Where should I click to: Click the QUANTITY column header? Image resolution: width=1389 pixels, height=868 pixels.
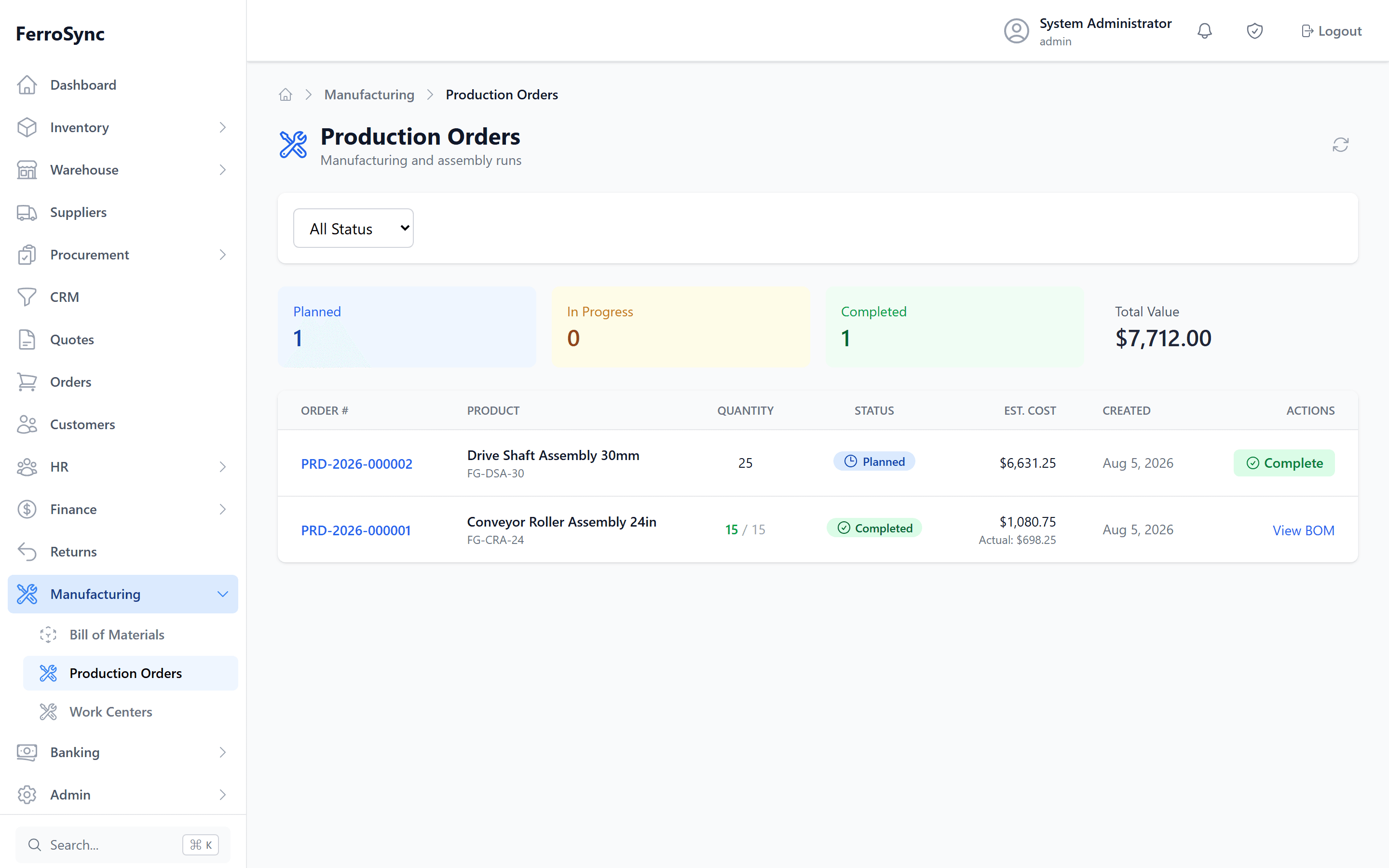[745, 410]
